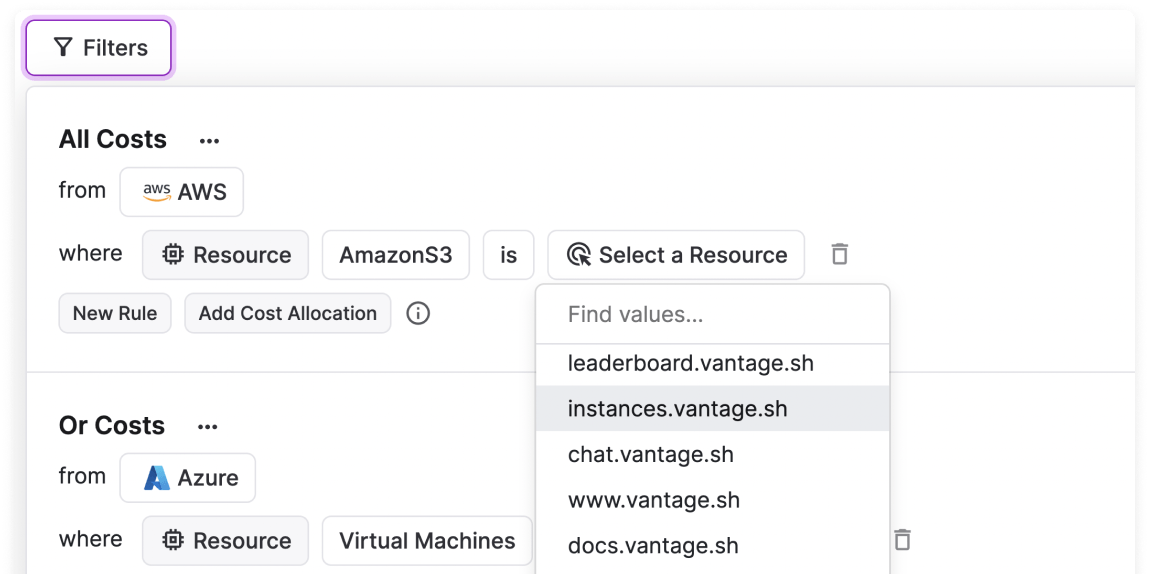
Task: Open the Filters panel button
Action: (x=99, y=48)
